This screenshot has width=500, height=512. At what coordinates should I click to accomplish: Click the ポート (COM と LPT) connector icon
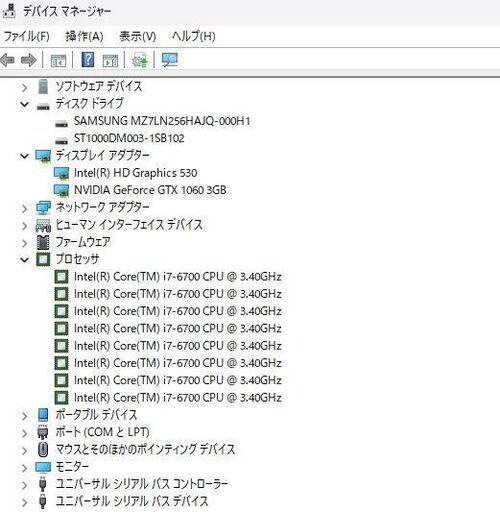click(x=42, y=432)
